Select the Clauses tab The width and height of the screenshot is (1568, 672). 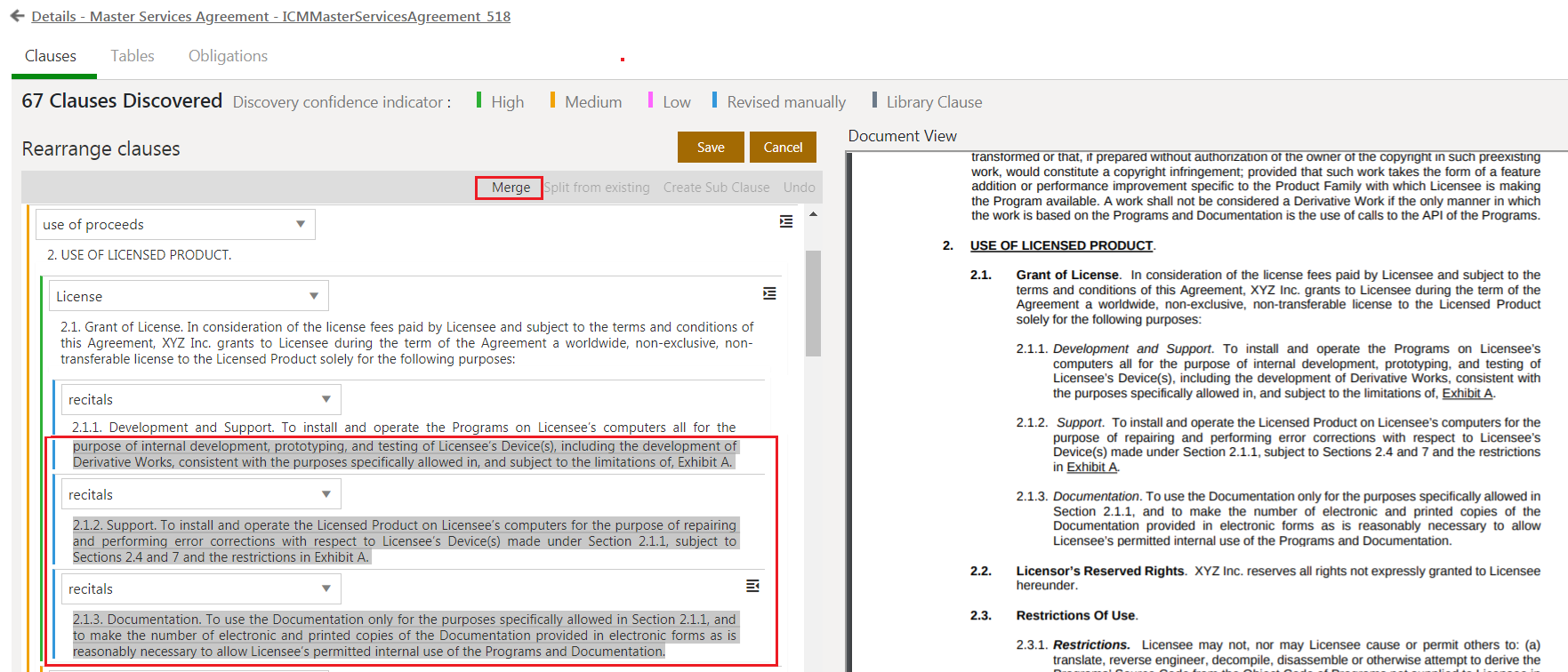(51, 56)
